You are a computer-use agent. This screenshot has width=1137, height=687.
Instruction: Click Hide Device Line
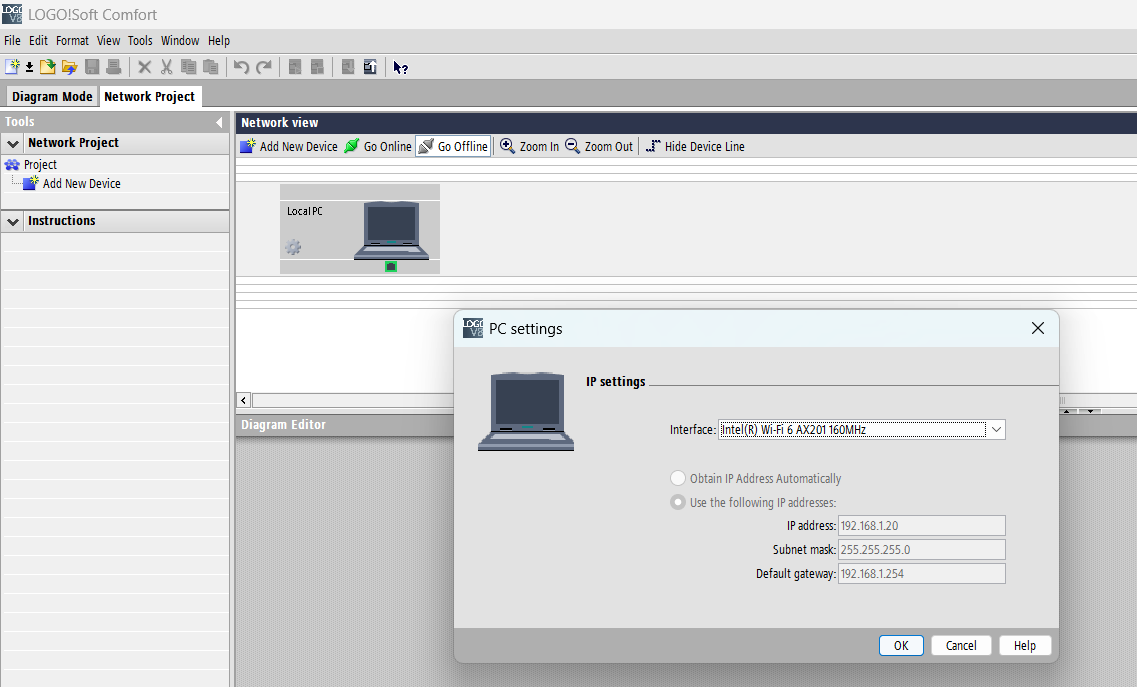695,146
